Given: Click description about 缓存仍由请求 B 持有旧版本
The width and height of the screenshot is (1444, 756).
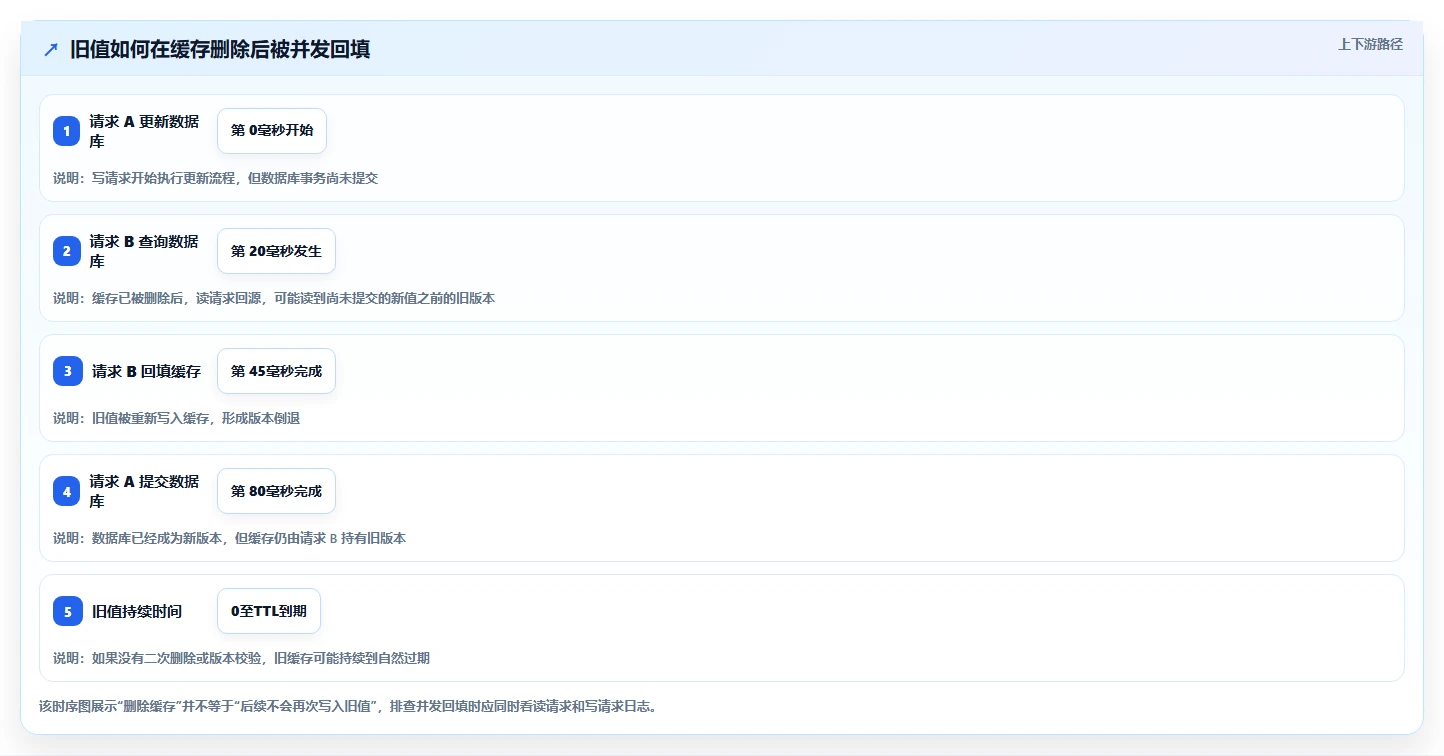Looking at the screenshot, I should pos(229,538).
